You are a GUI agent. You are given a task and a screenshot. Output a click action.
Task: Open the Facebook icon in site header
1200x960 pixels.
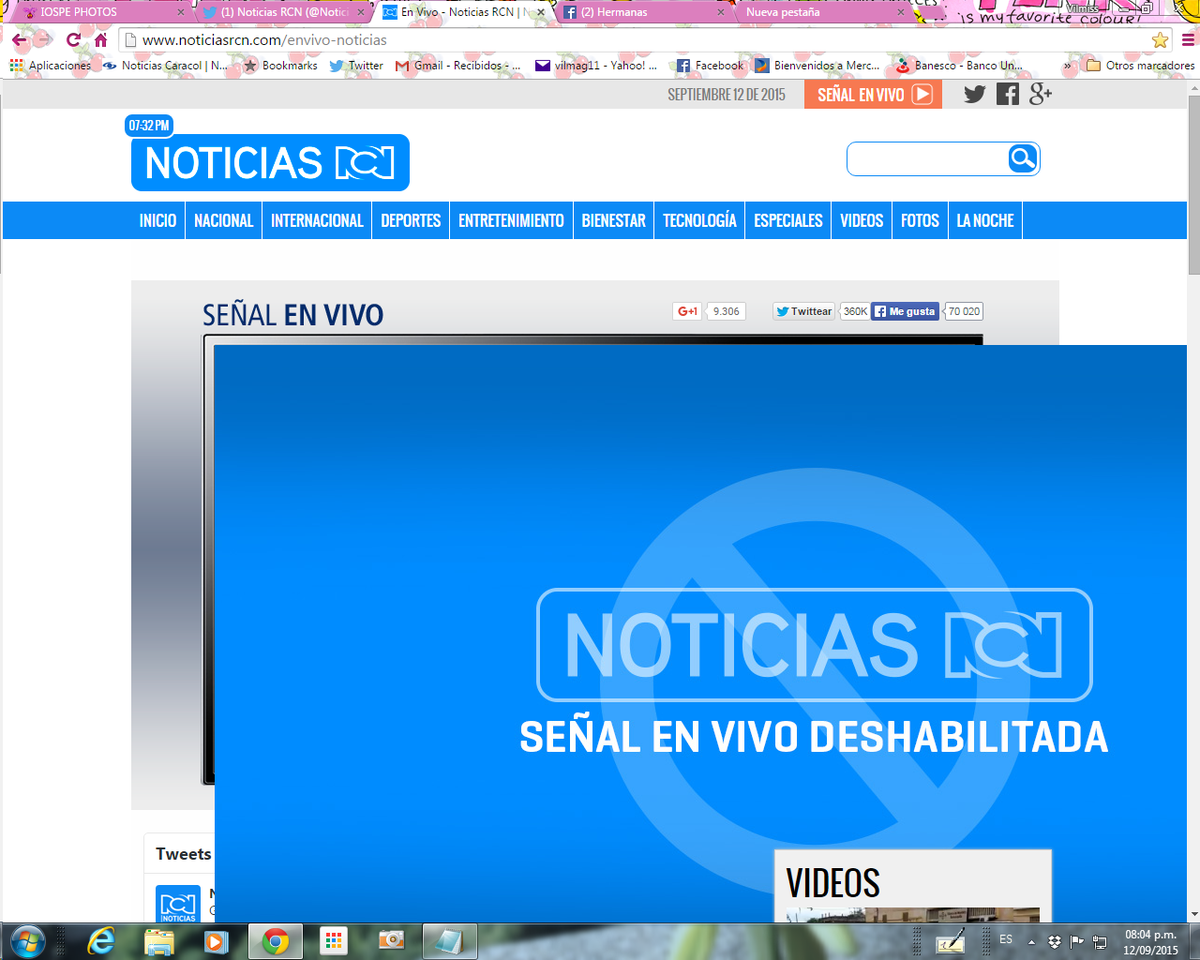coord(1007,94)
